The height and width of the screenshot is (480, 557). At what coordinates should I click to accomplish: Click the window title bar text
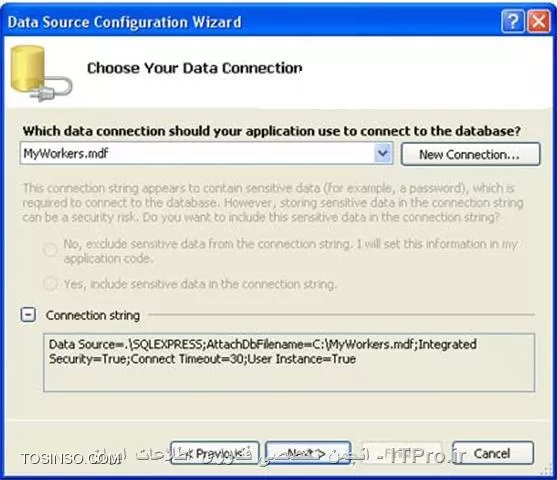pyautogui.click(x=124, y=22)
